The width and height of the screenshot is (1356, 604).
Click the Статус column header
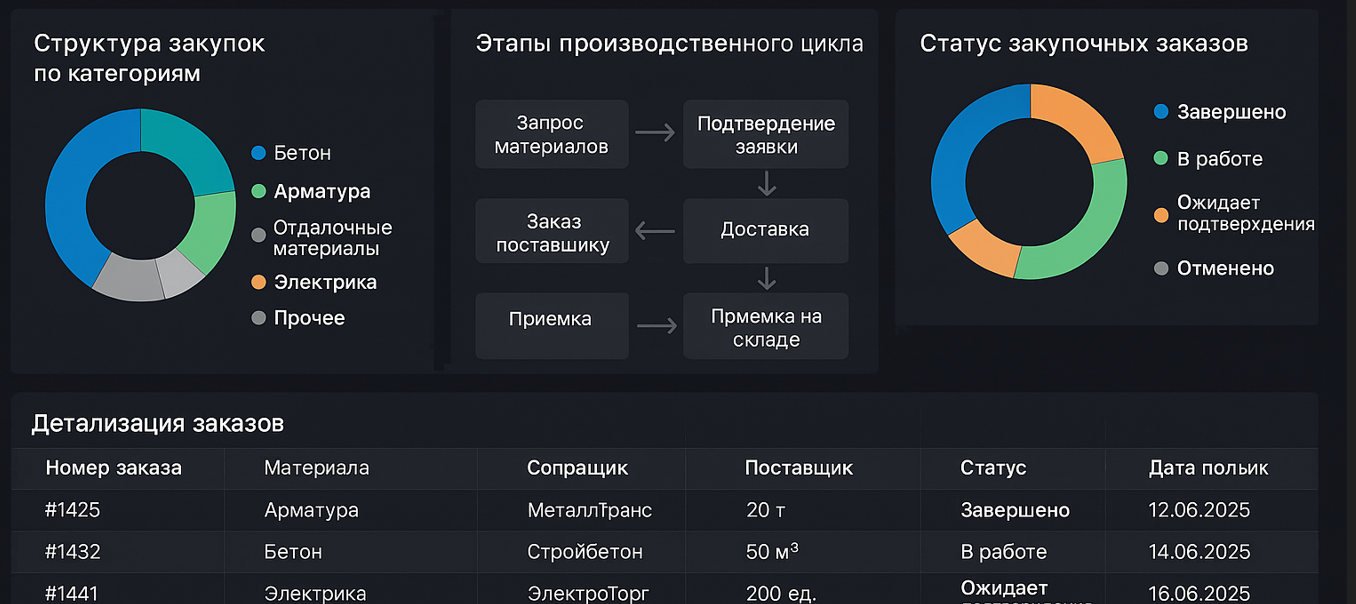tap(993, 468)
